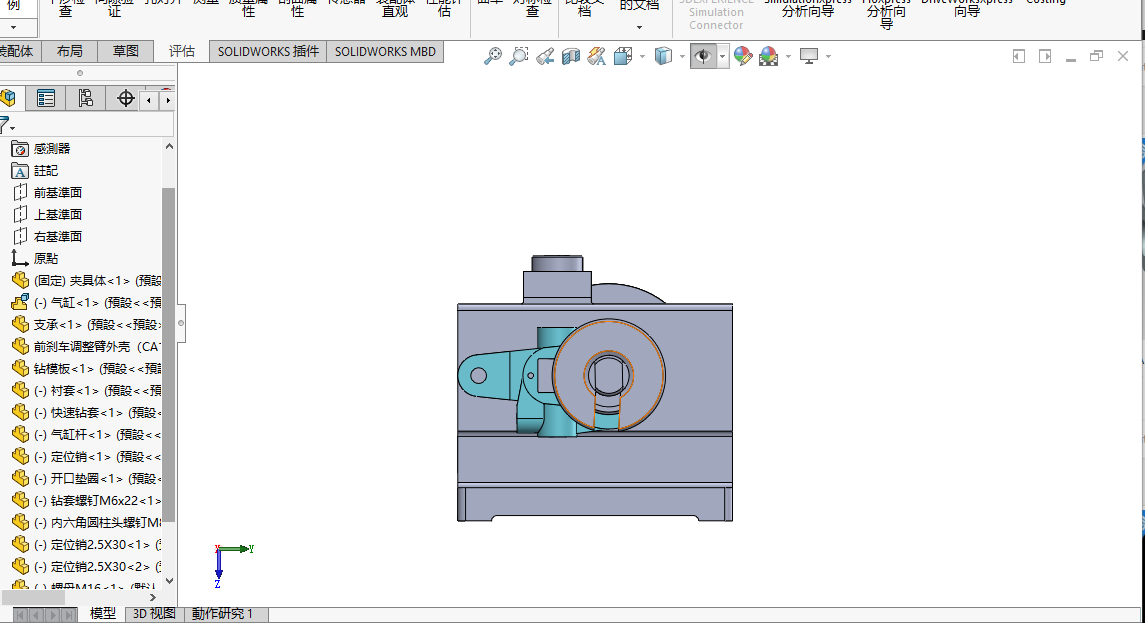Open the FeatureManager design tree tab

pyautogui.click(x=9, y=98)
